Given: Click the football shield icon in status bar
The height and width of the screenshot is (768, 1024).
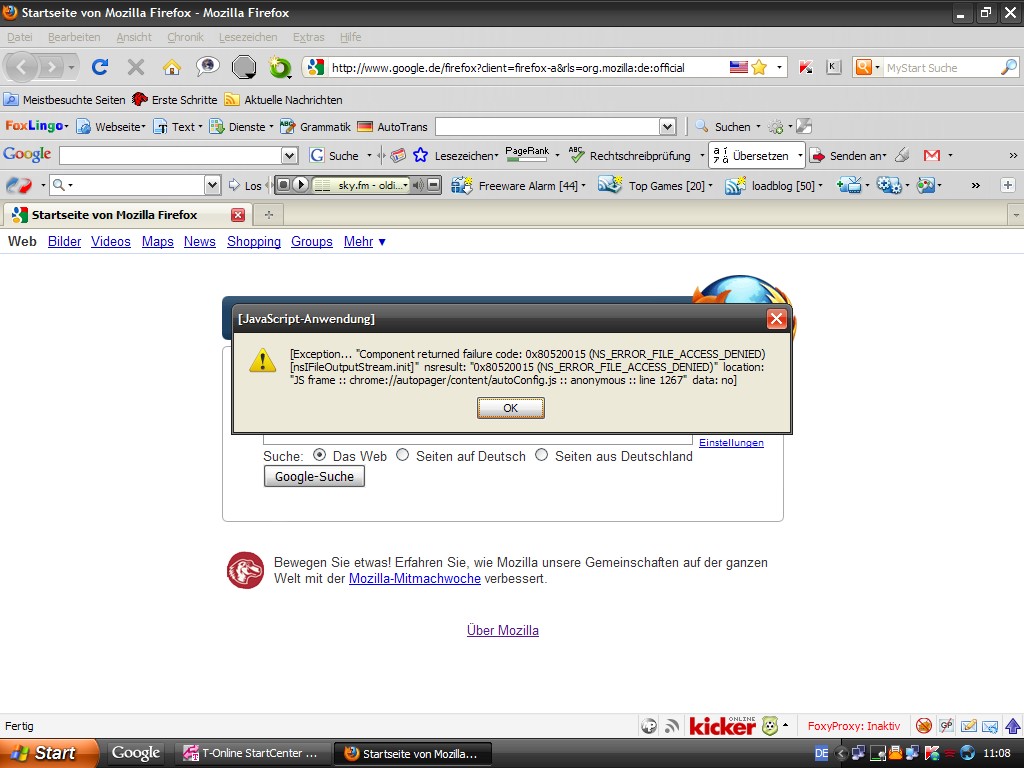Looking at the screenshot, I should click(770, 726).
